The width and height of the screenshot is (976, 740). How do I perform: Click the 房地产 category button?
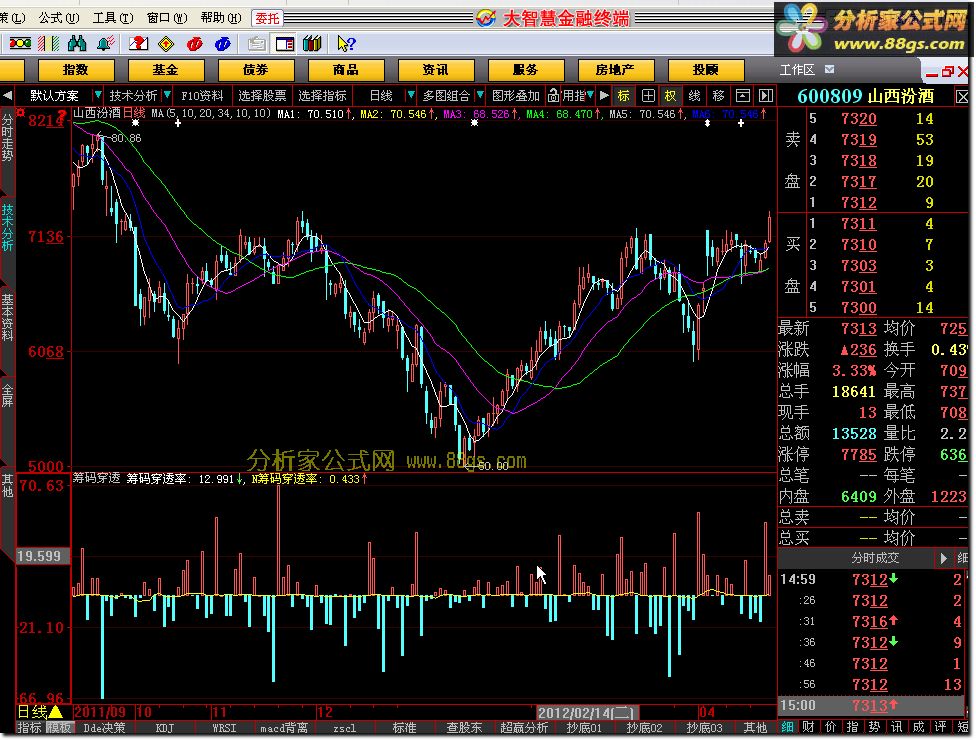pos(615,70)
